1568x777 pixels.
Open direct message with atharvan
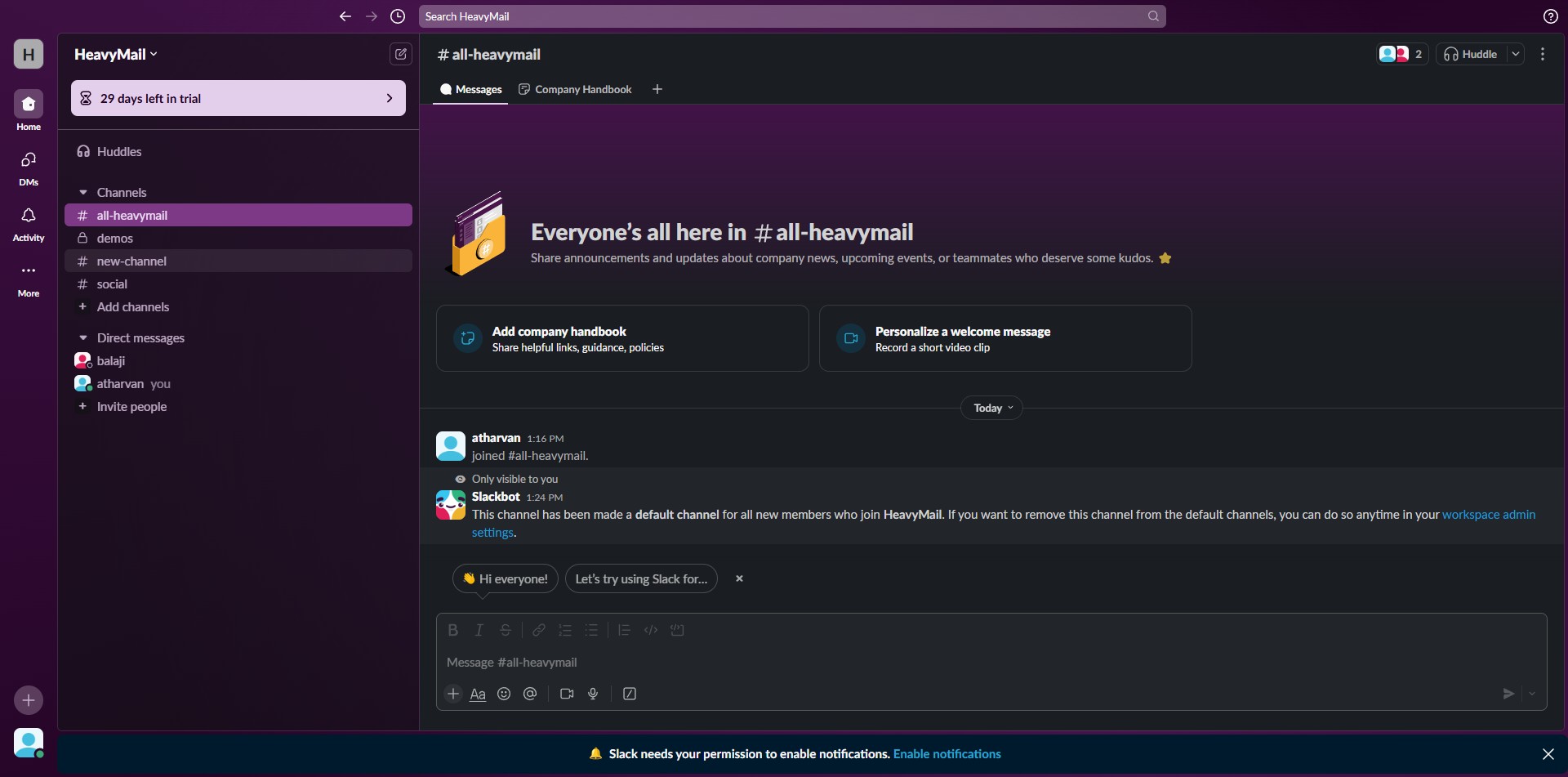click(x=238, y=383)
